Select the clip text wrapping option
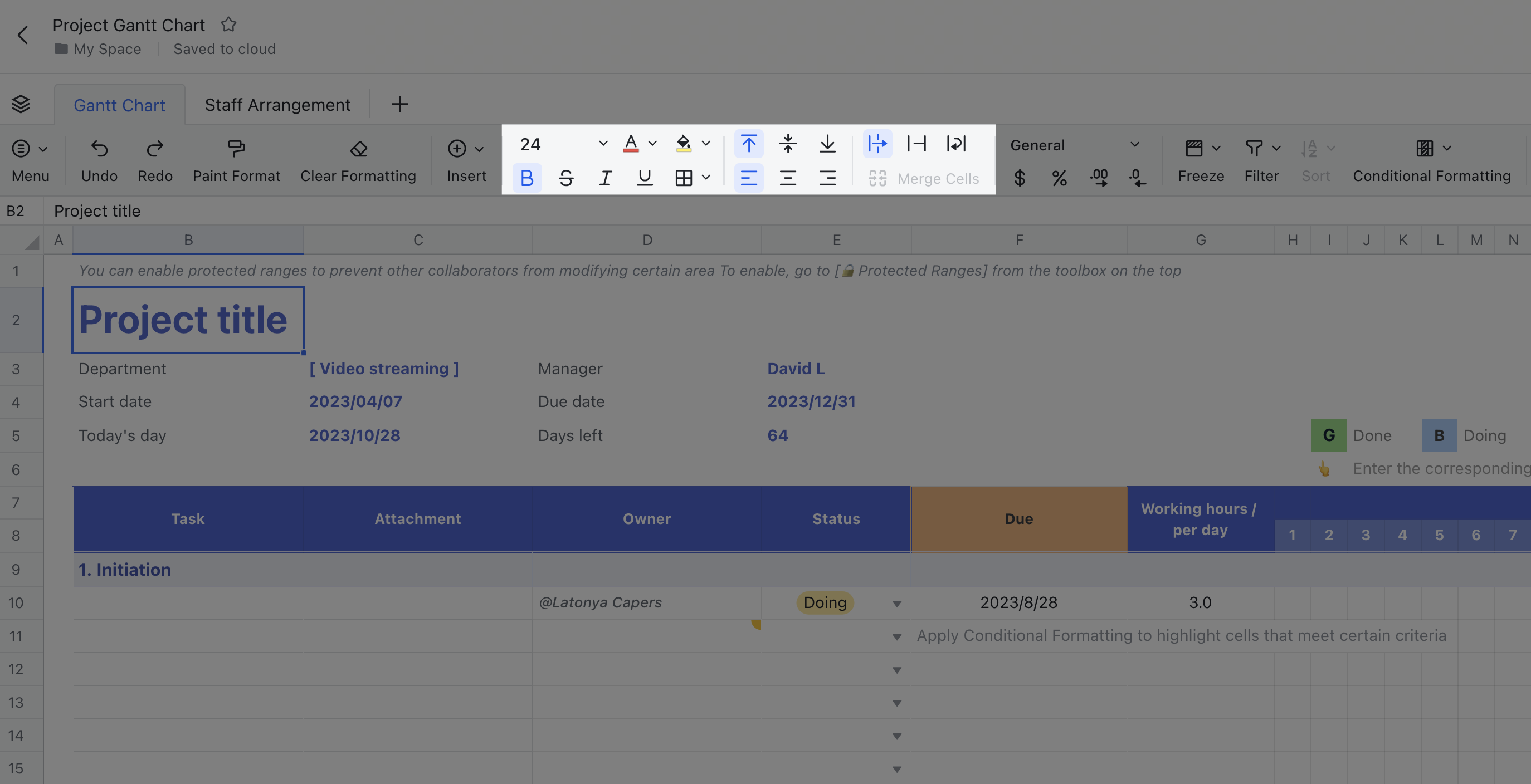1531x784 pixels. 916,144
